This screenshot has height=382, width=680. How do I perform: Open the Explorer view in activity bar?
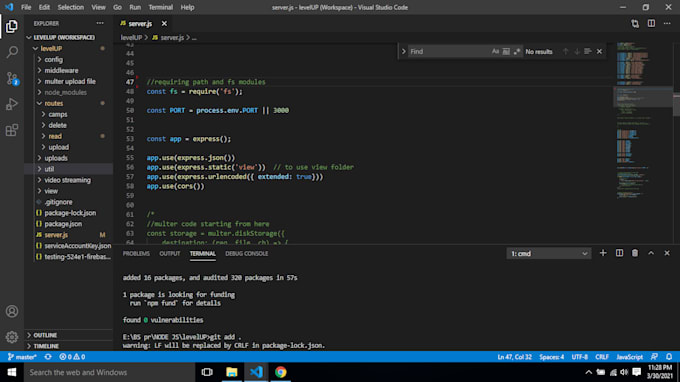(12, 26)
